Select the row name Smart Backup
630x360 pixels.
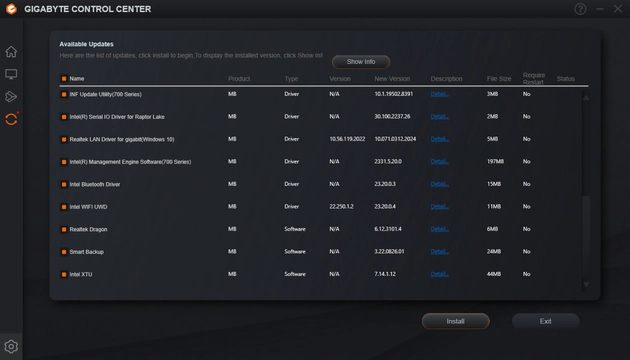coord(86,252)
